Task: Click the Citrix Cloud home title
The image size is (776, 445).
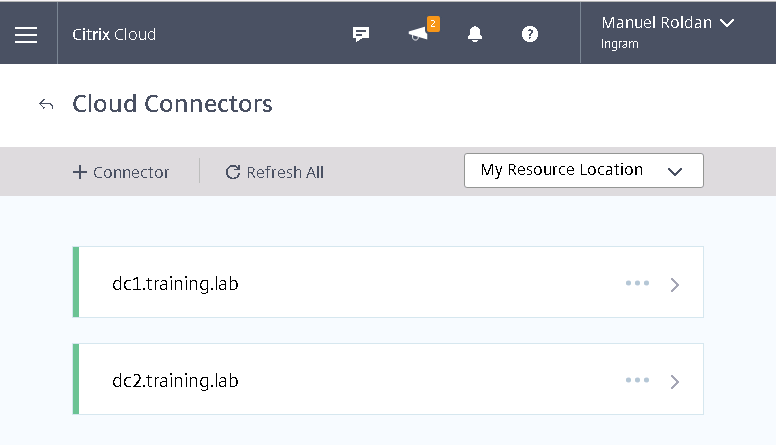Action: tap(114, 34)
